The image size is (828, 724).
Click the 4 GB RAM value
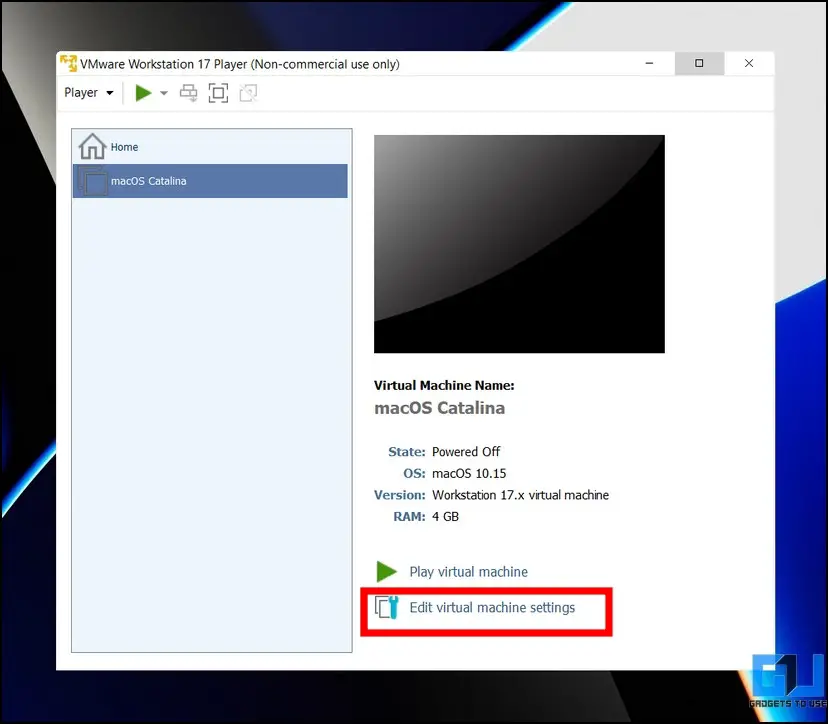click(x=445, y=517)
